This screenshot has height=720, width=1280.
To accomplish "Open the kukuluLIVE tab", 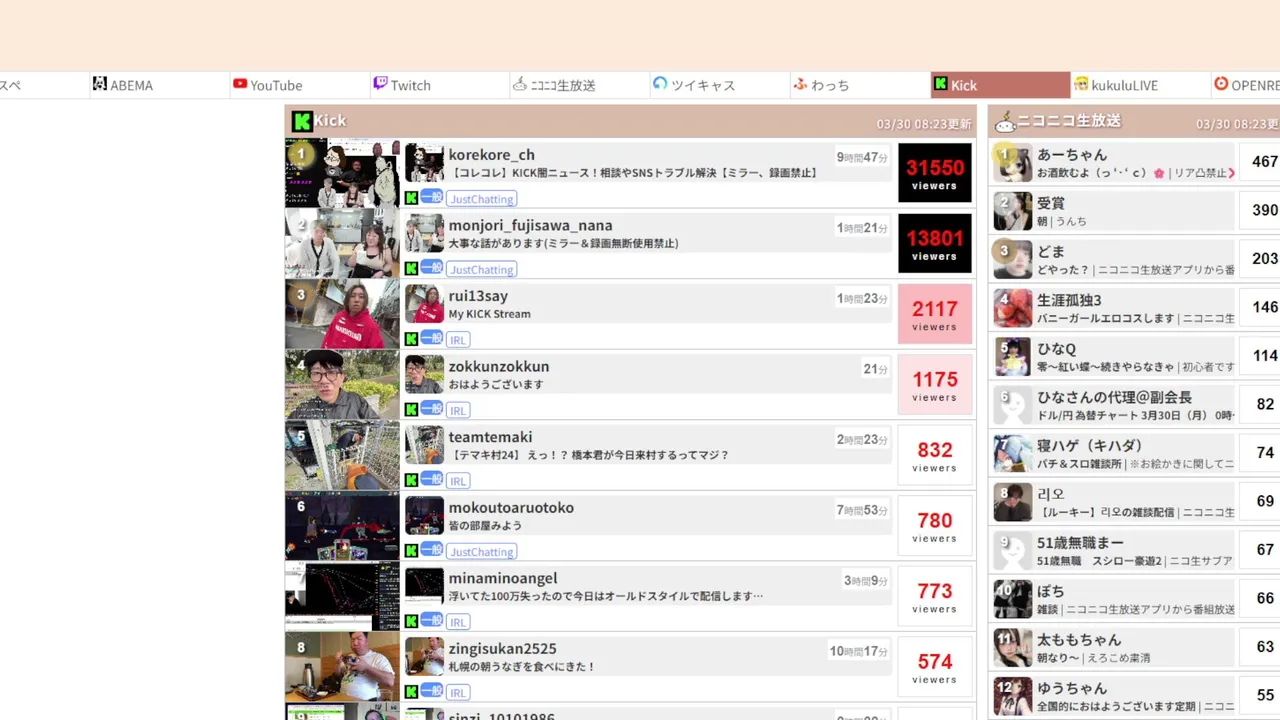I will (1139, 85).
